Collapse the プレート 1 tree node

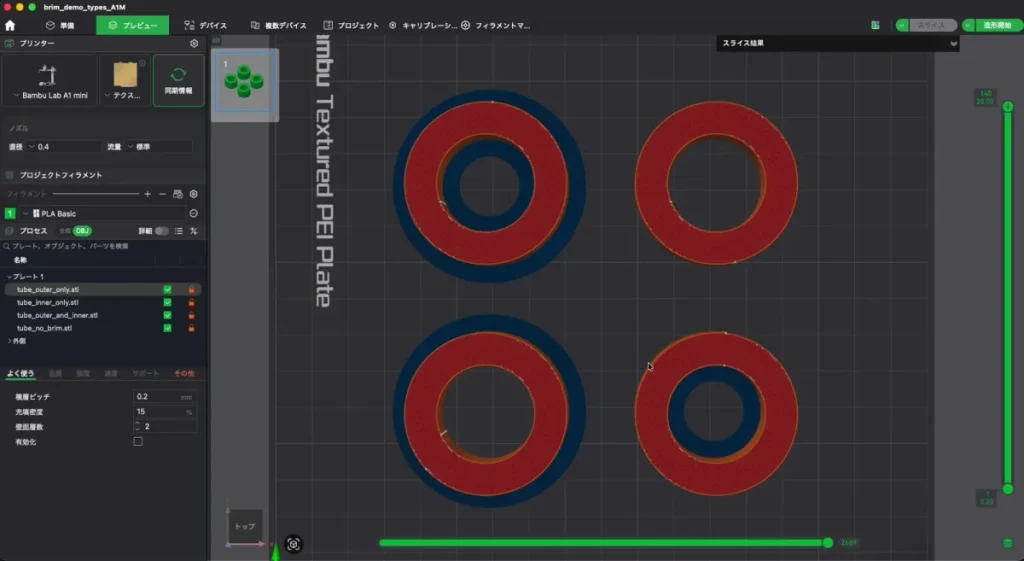click(9, 277)
